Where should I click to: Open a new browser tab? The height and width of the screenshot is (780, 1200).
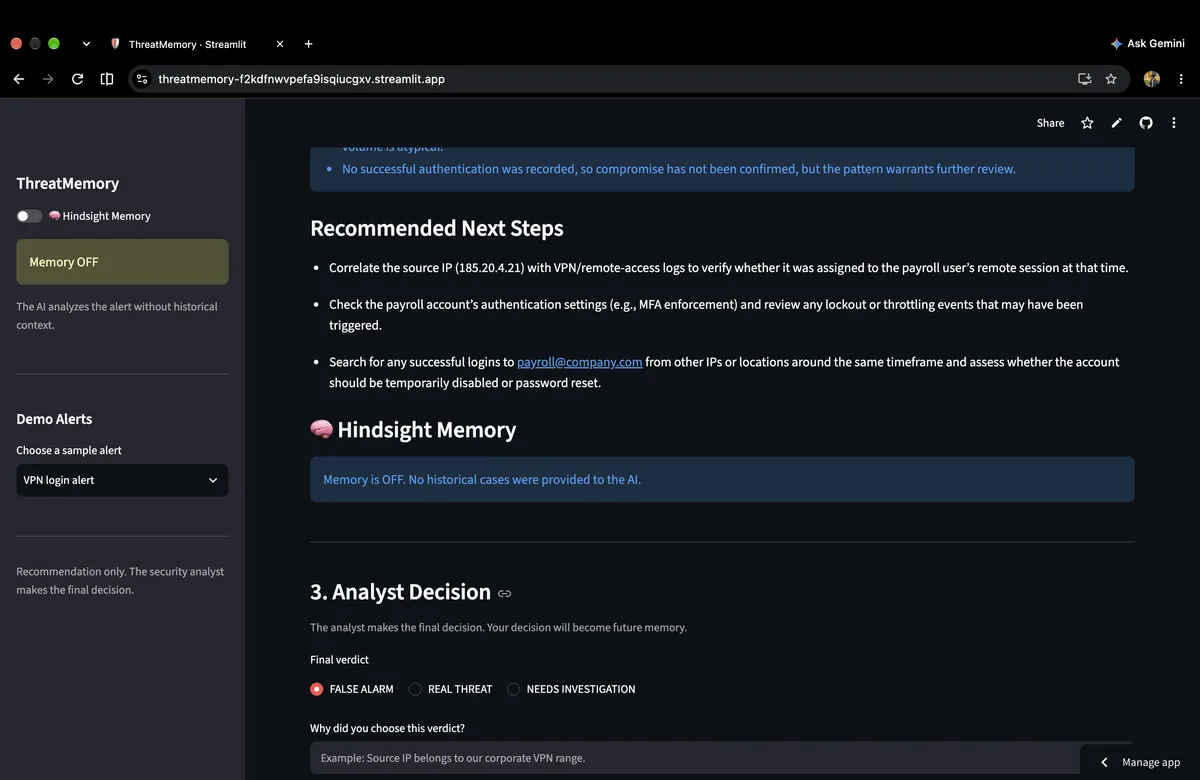tap(308, 44)
